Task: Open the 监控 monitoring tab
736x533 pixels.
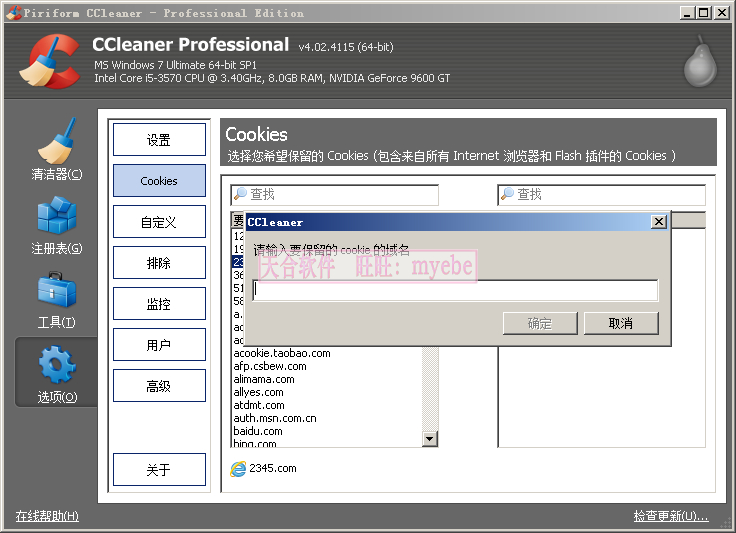Action: point(159,304)
